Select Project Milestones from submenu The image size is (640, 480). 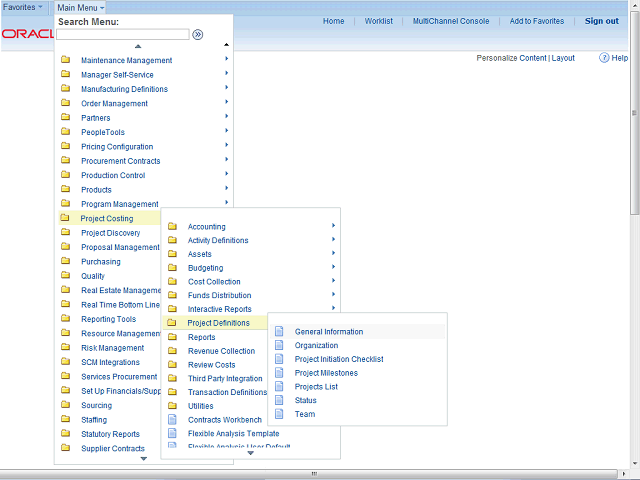tap(326, 373)
